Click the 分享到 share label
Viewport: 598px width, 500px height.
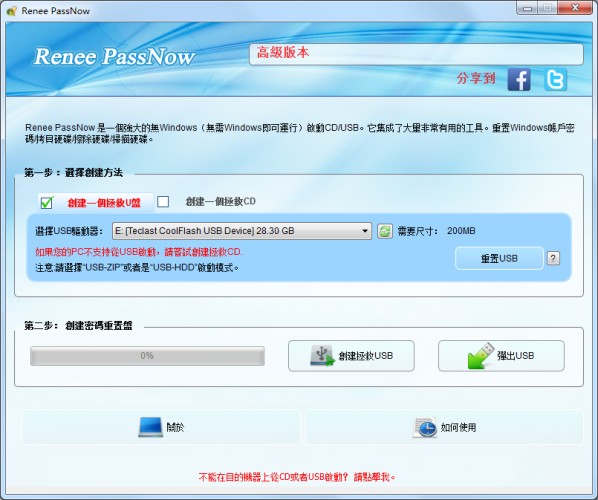tap(476, 79)
